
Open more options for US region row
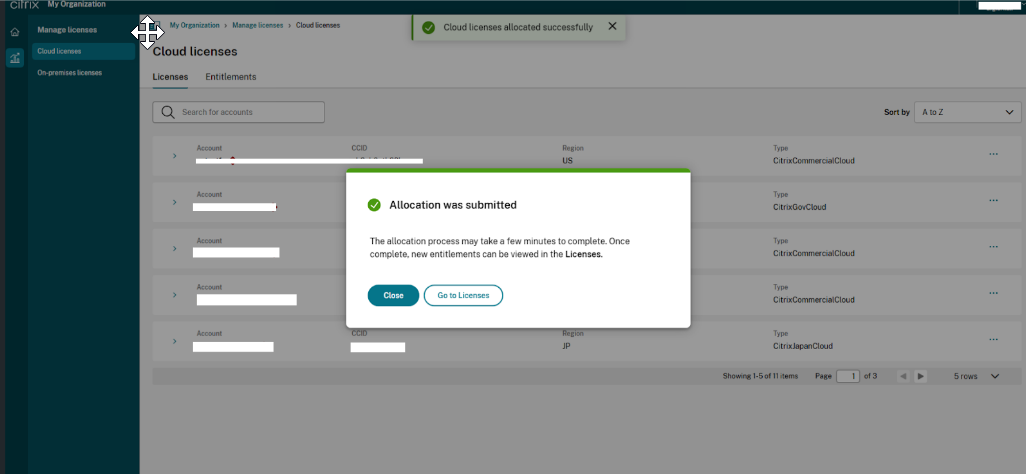(x=993, y=155)
